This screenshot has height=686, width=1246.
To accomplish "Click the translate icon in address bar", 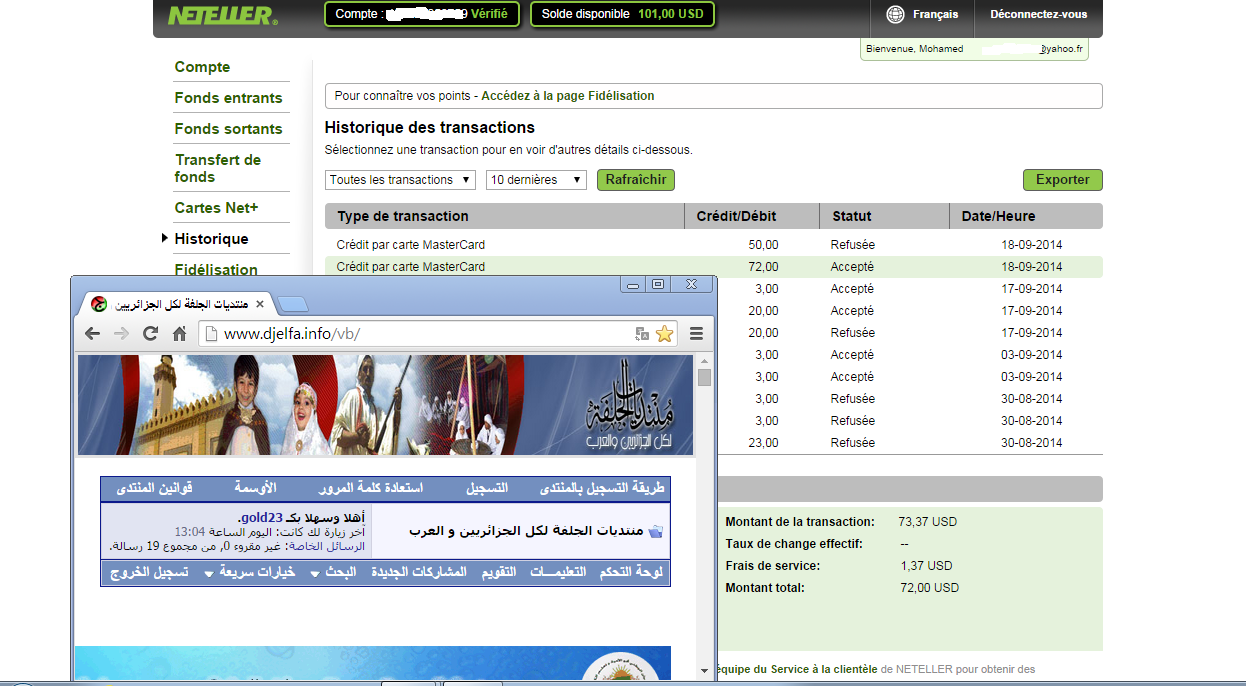I will [642, 334].
